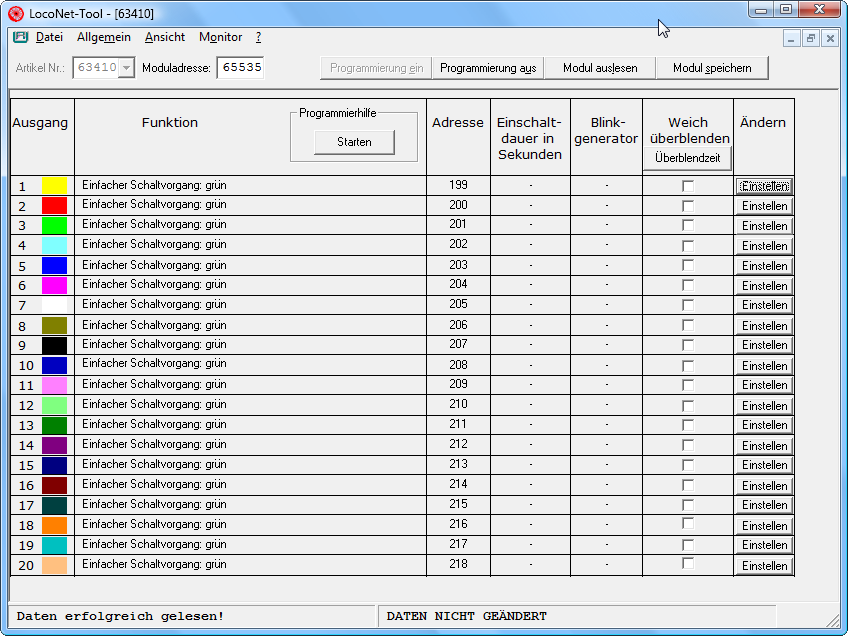Select the orange swatch of output 18
848x636 pixels.
(x=55, y=525)
